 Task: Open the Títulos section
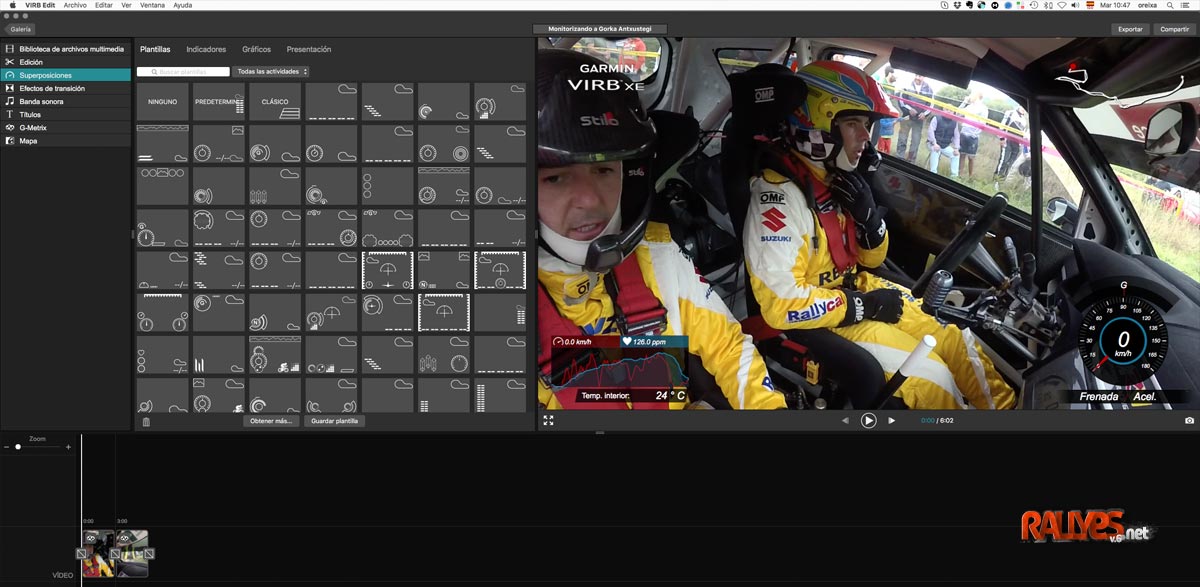click(x=65, y=114)
